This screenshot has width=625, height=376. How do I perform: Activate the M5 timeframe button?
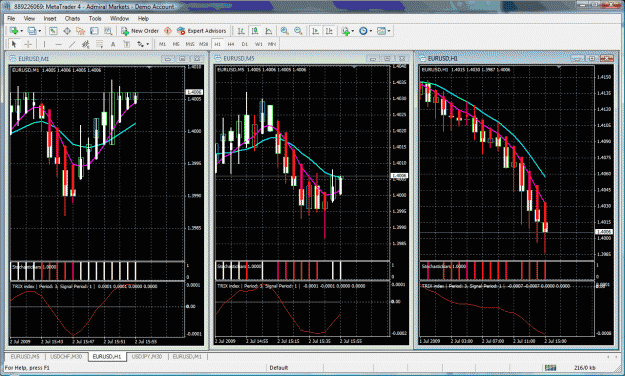pos(176,44)
